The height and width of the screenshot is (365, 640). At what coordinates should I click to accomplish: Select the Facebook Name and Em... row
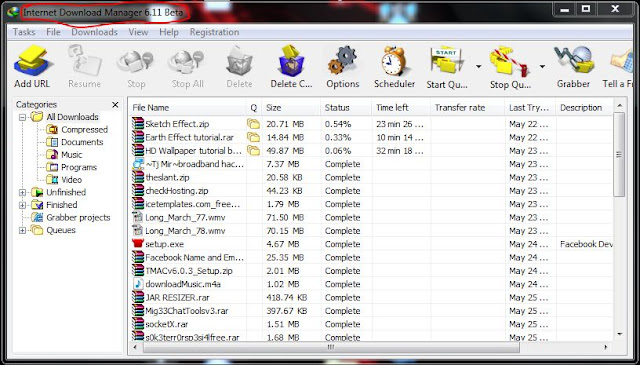[x=371, y=257]
